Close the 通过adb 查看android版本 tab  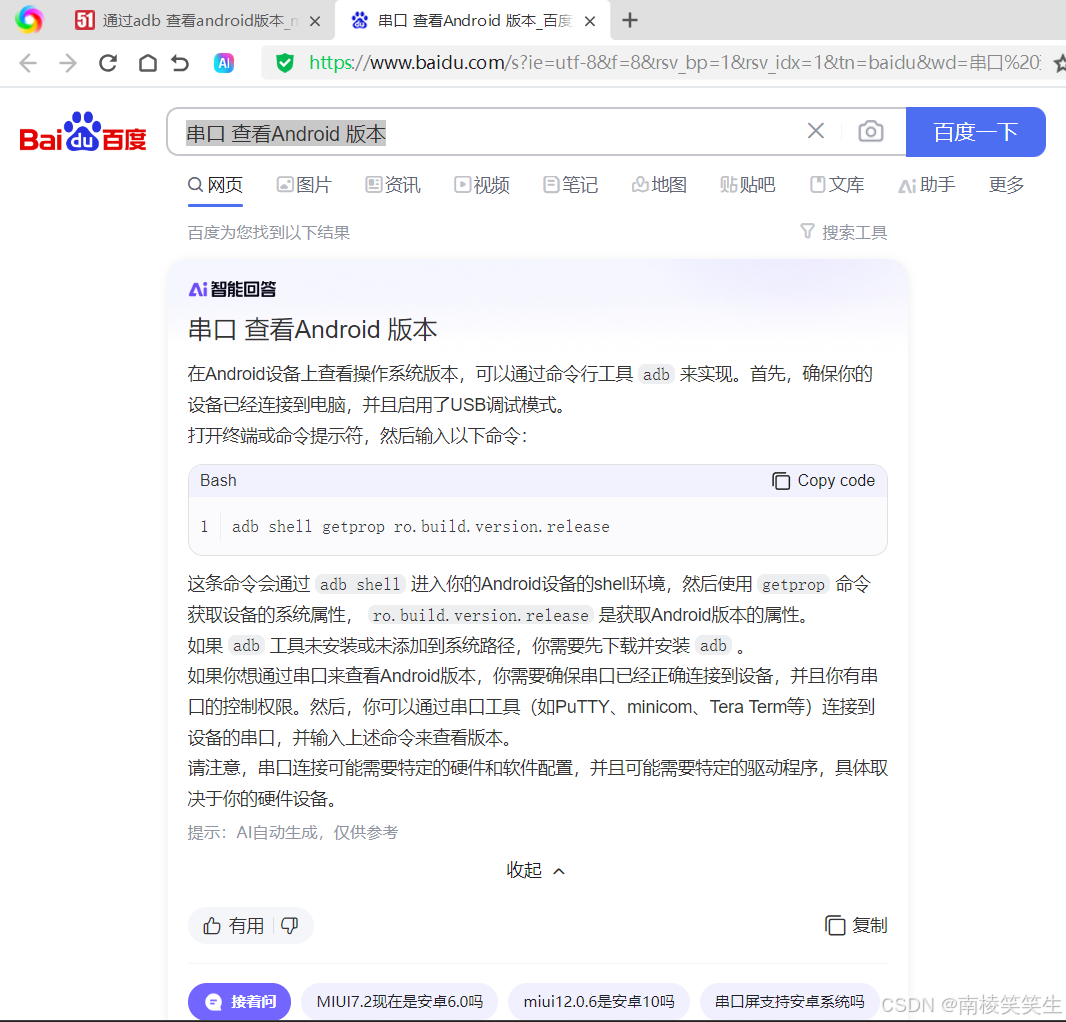click(315, 21)
